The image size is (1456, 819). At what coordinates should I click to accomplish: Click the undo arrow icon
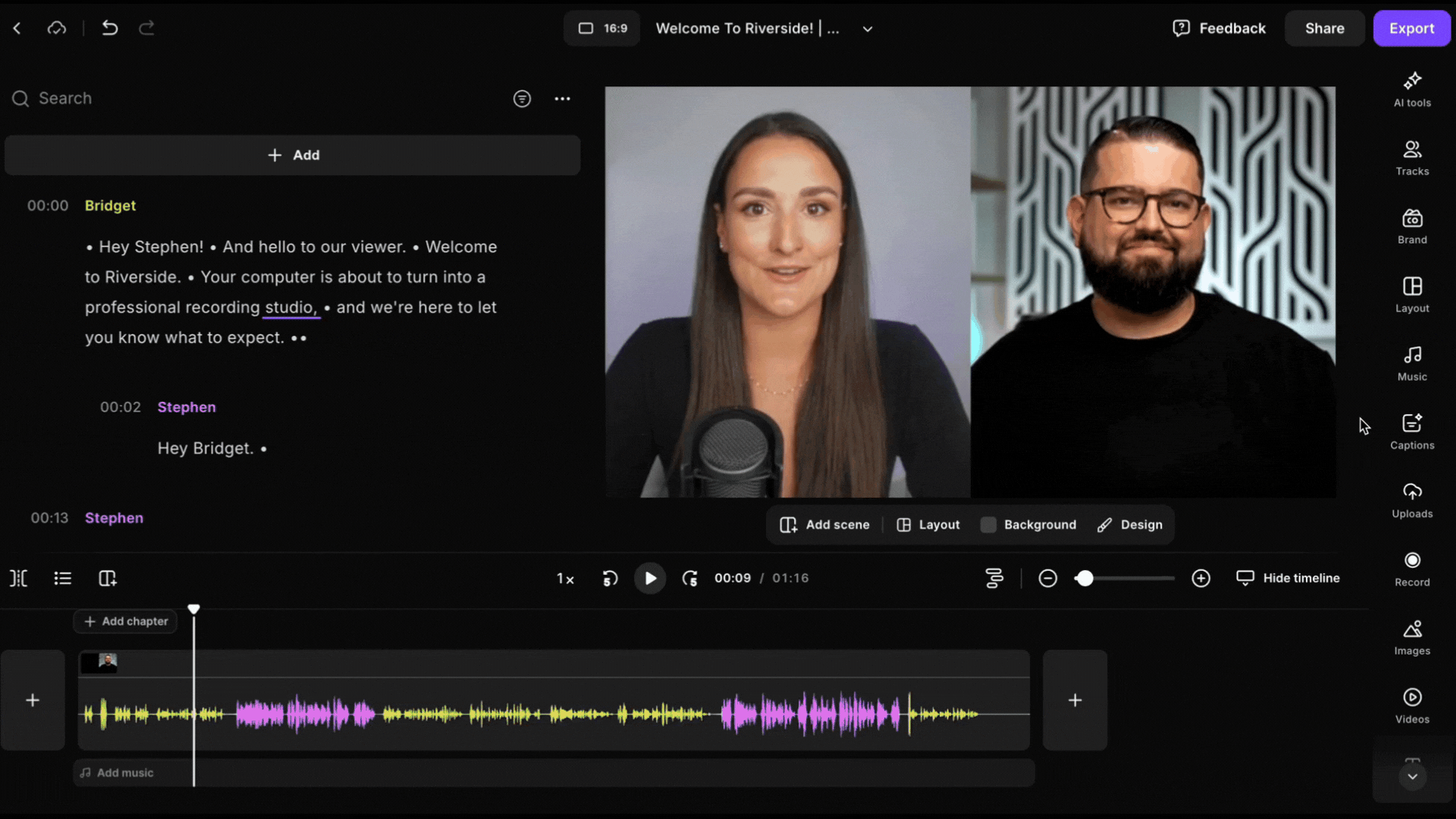tap(110, 28)
